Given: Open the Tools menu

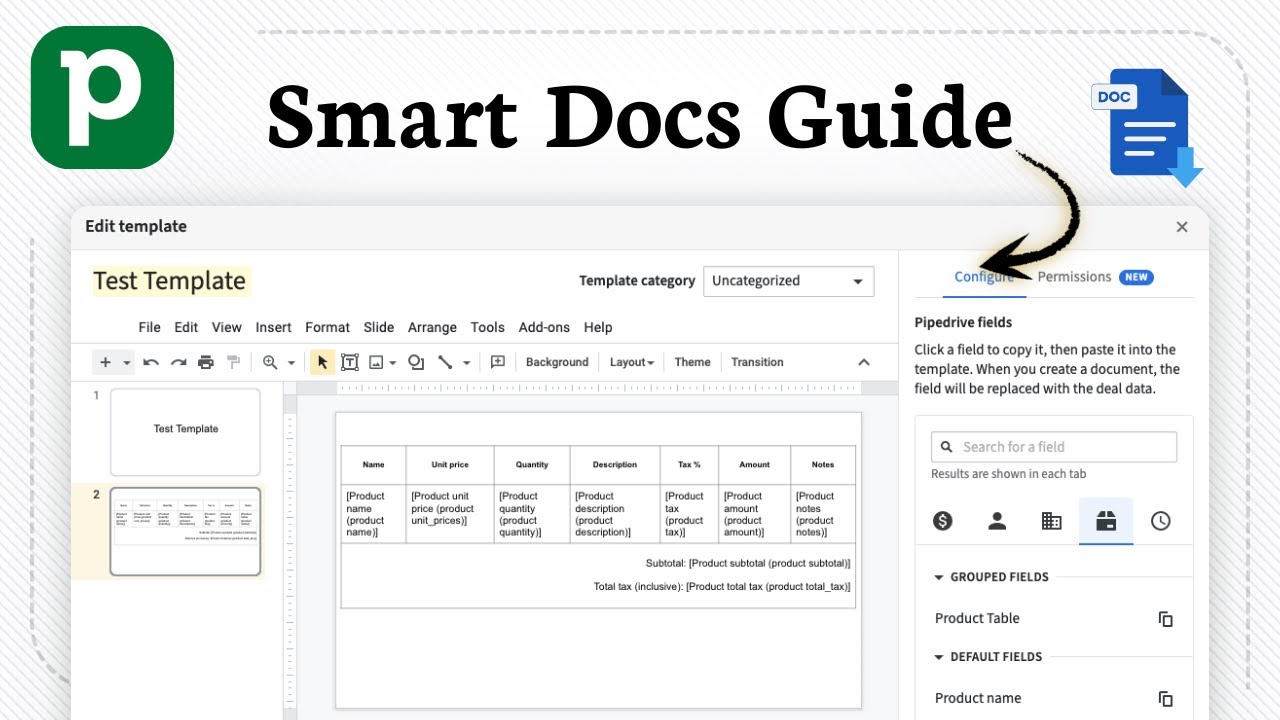Looking at the screenshot, I should tap(487, 327).
